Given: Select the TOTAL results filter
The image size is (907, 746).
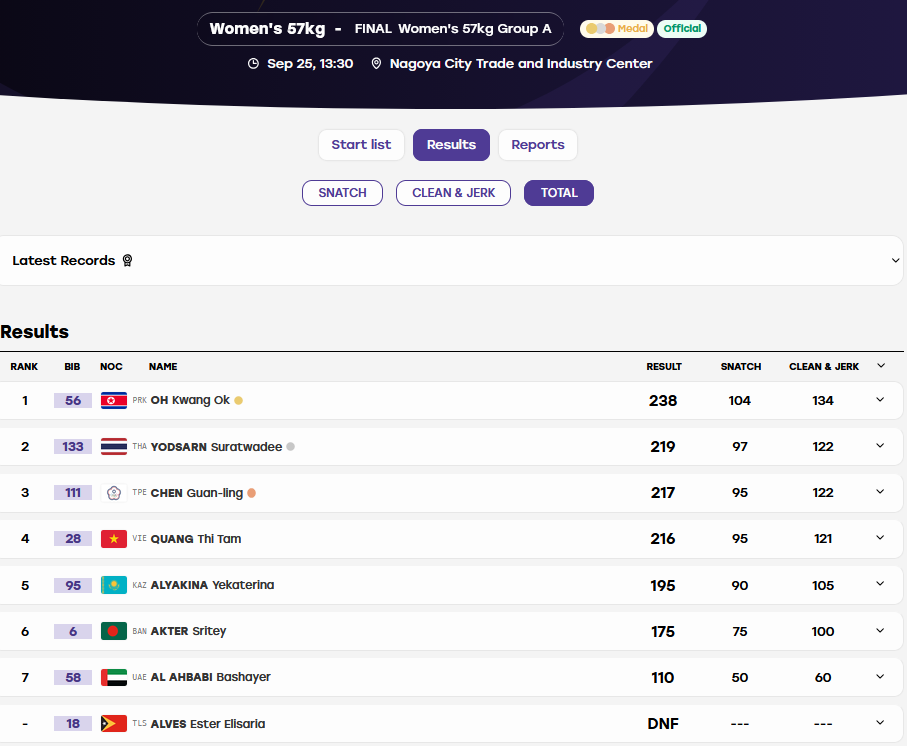Looking at the screenshot, I should point(559,193).
